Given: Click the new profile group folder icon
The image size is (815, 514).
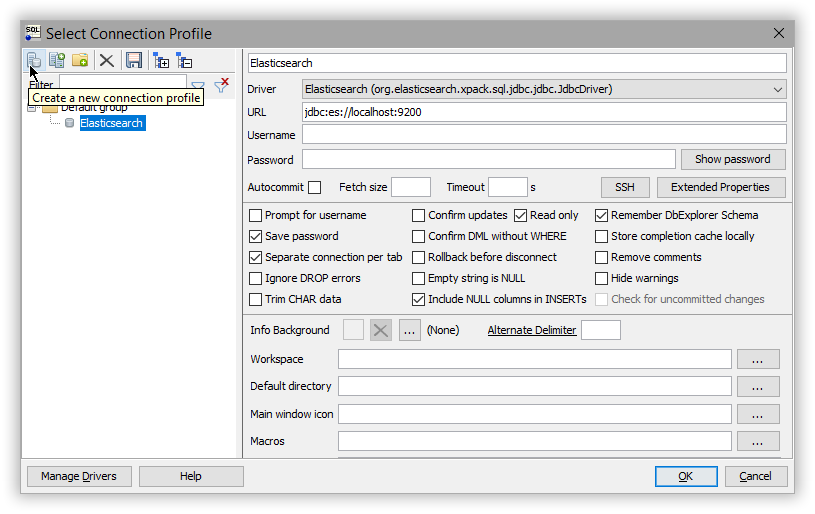Looking at the screenshot, I should click(x=80, y=60).
